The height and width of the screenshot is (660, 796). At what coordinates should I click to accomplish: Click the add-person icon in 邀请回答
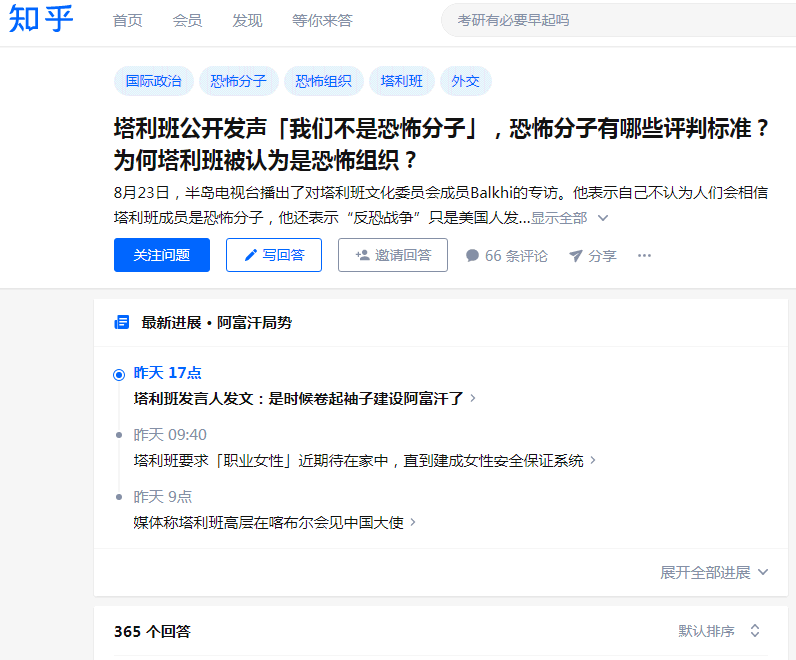362,255
